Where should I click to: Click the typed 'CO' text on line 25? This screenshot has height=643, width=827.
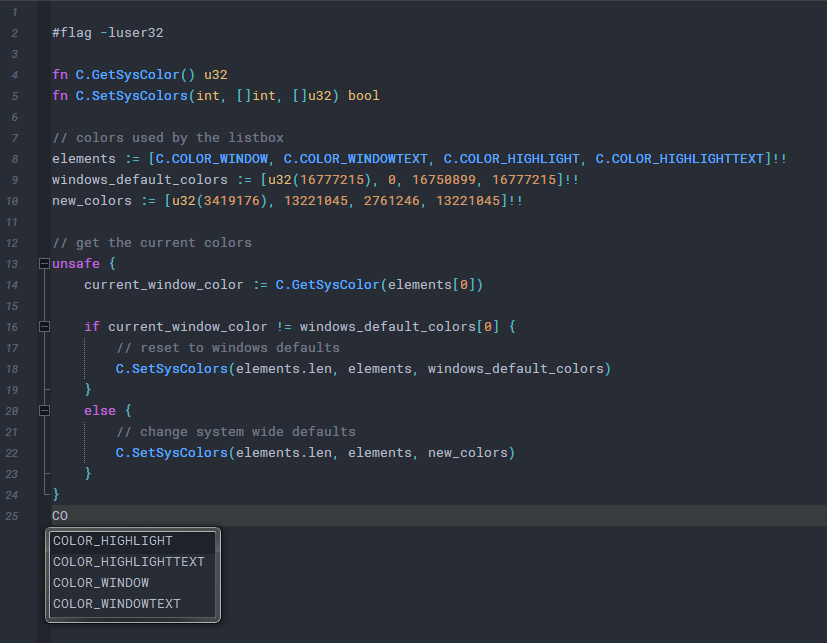pos(60,516)
